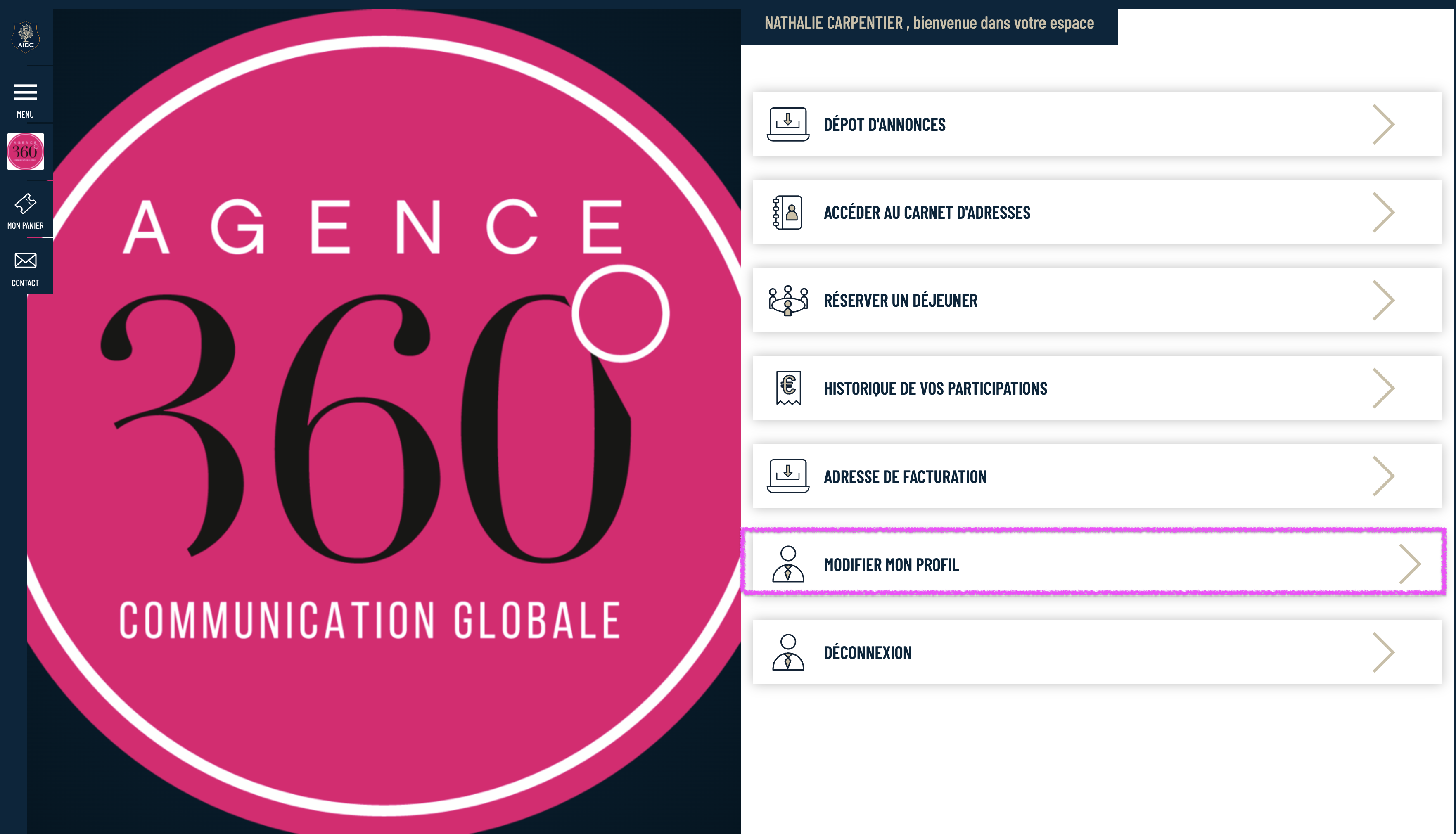This screenshot has height=834, width=1456.
Task: Expand Historique de vos participations chevron
Action: [x=1382, y=389]
